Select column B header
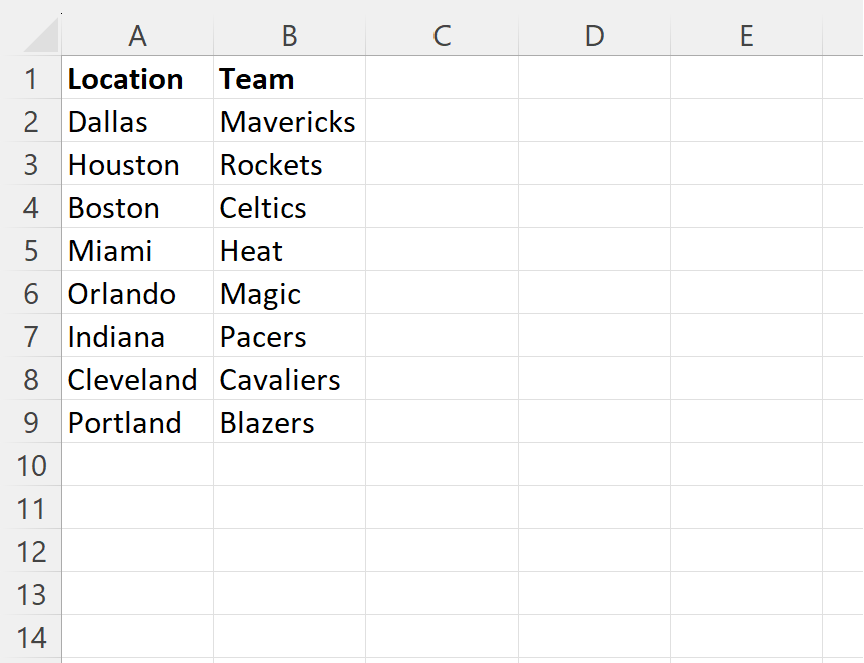Screen dimensions: 864x663 [290, 36]
